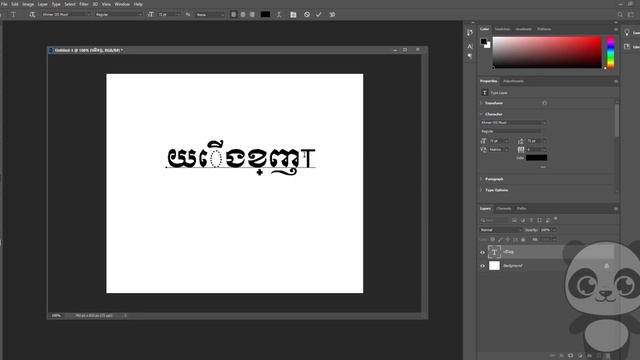Switch to the Color panel tab

click(484, 29)
